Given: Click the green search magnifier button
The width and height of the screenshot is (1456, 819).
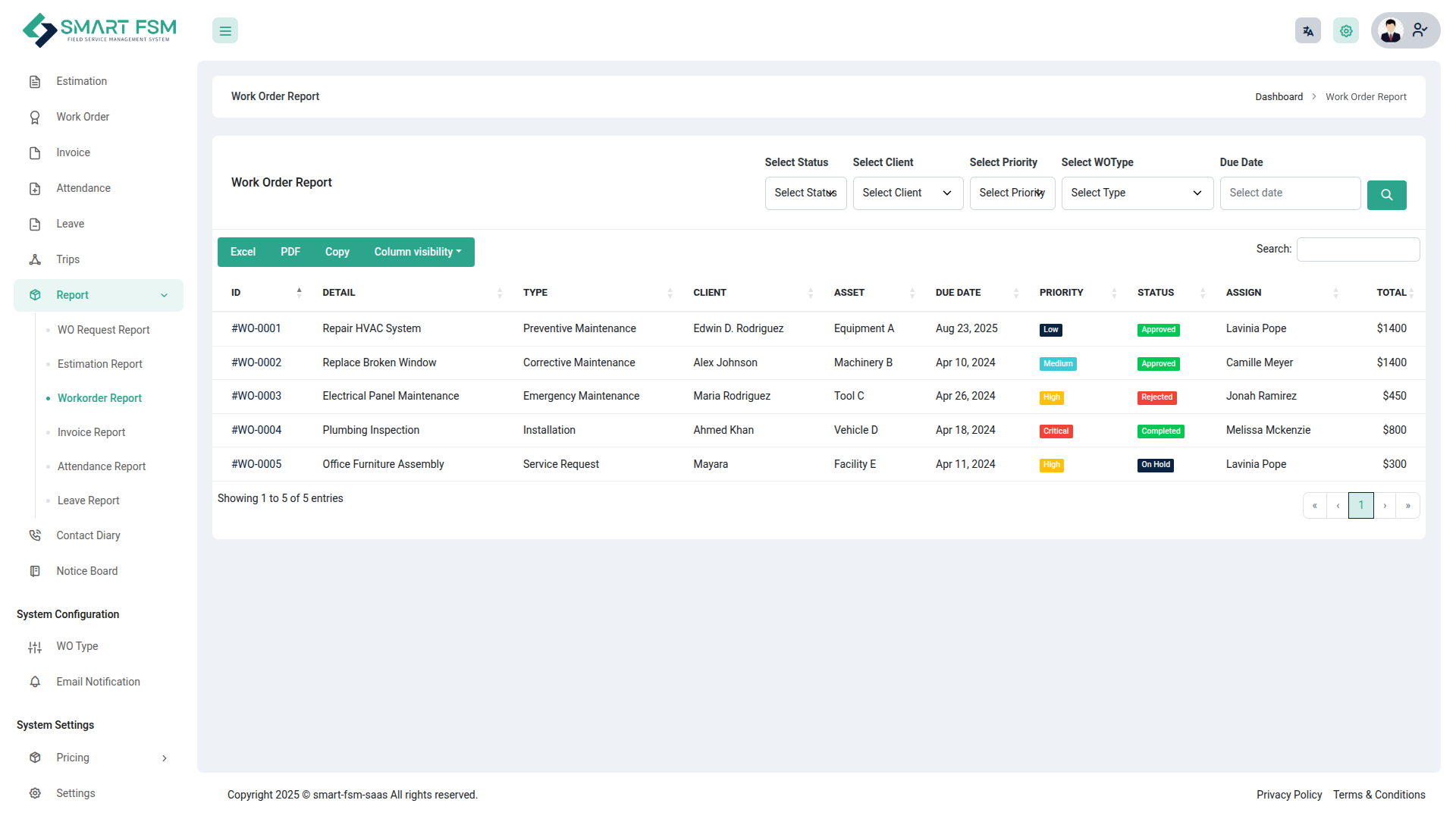Looking at the screenshot, I should (1386, 195).
